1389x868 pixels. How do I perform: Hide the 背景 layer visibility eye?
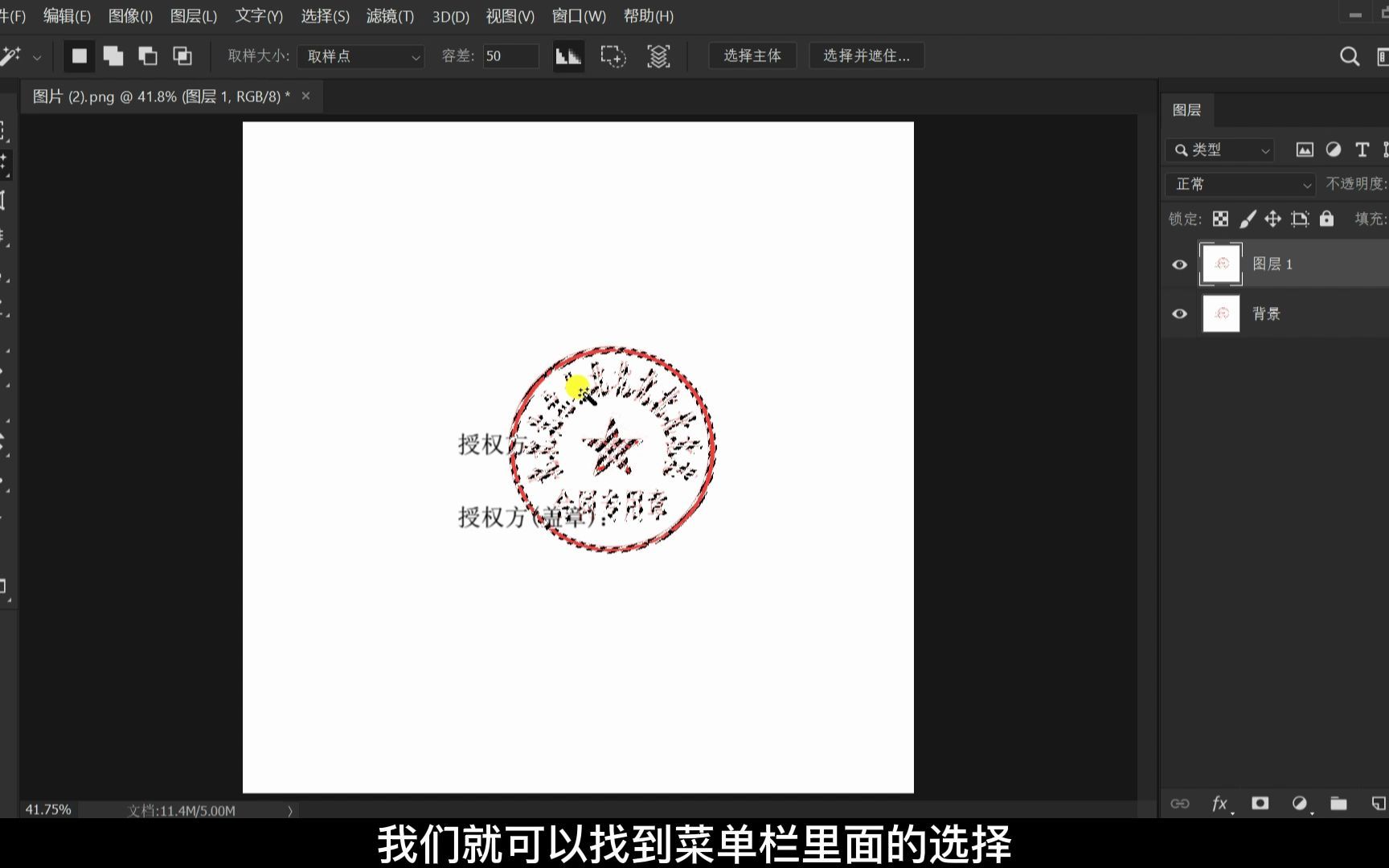pos(1179,313)
